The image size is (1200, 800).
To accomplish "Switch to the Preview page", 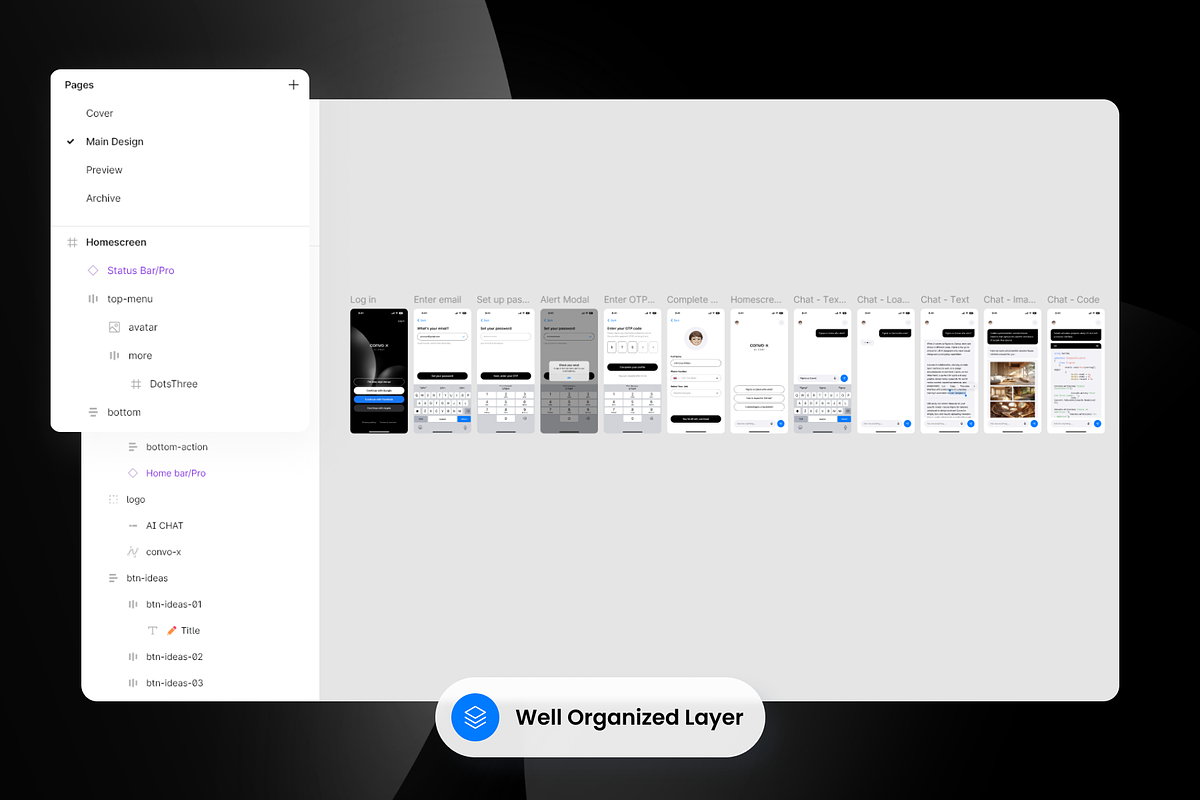I will 104,170.
